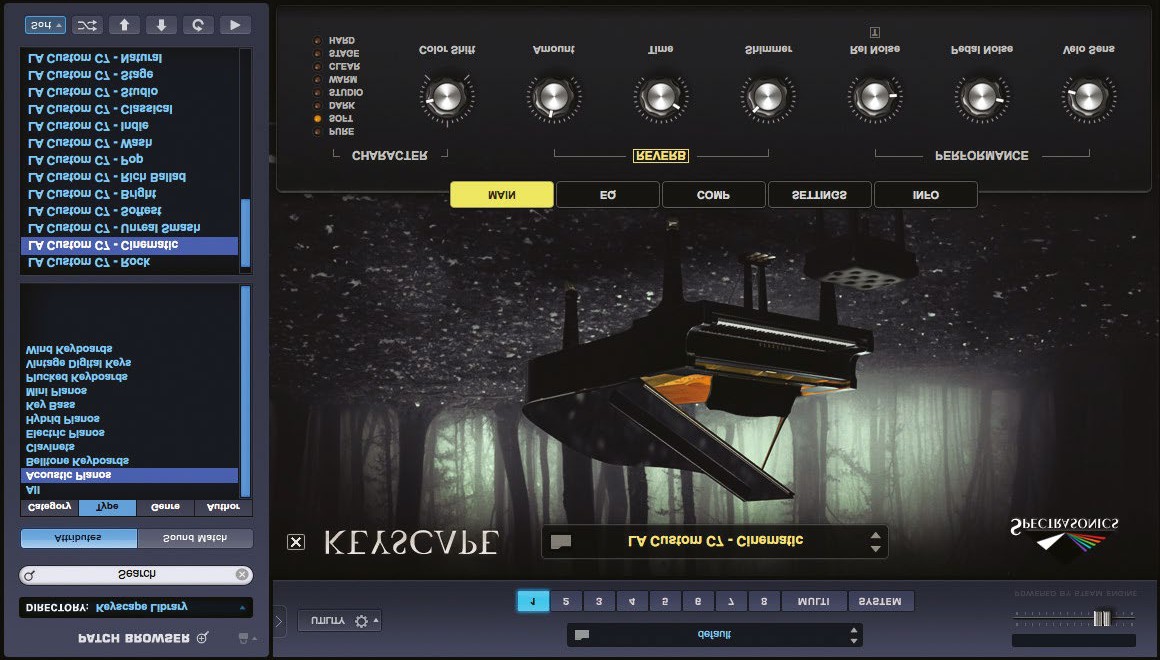
Task: Select part 8 button
Action: click(x=764, y=601)
